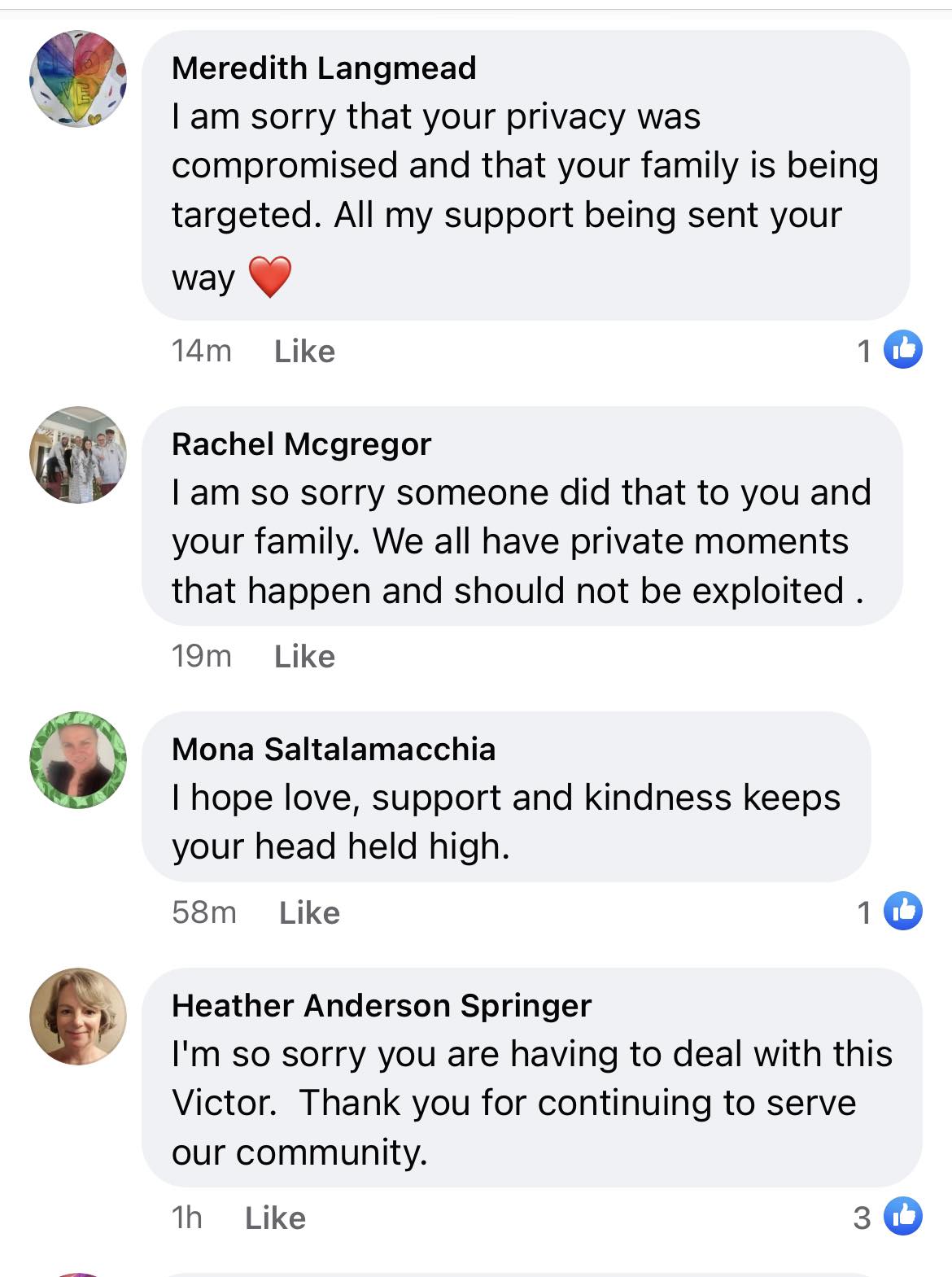Click the 19m timestamp on Rachel's comment
Image resolution: width=952 pixels, height=1277 pixels.
tap(201, 657)
